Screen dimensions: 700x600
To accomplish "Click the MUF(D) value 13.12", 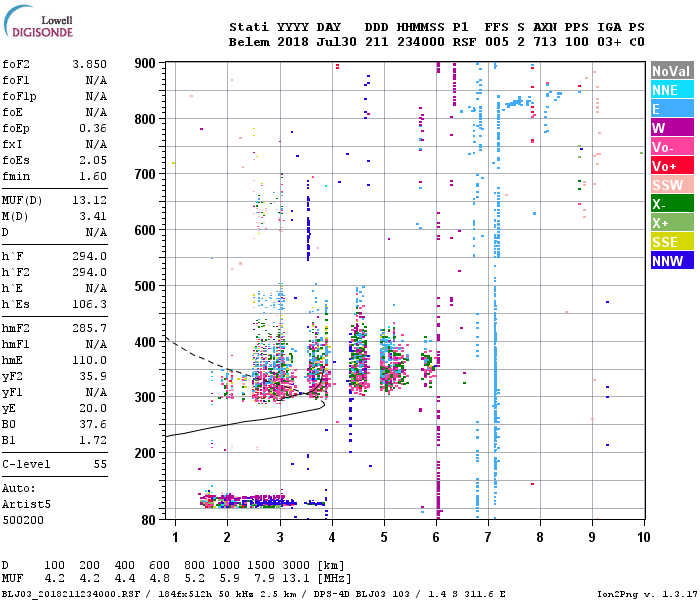I will [x=89, y=200].
